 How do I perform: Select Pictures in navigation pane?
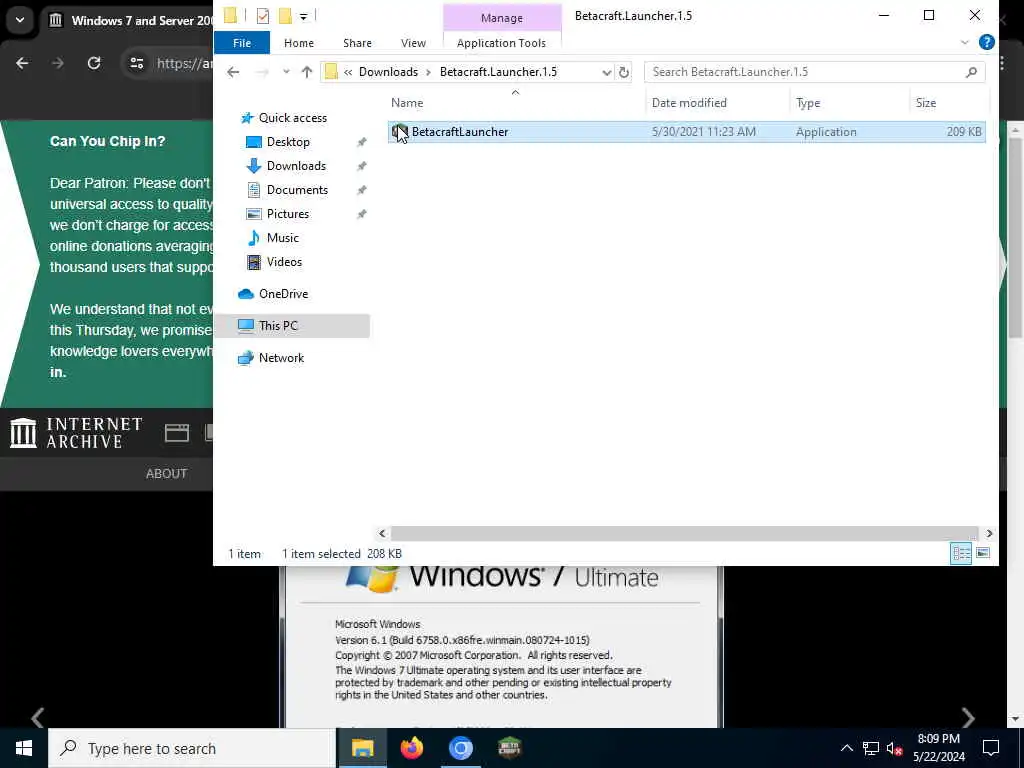[287, 214]
